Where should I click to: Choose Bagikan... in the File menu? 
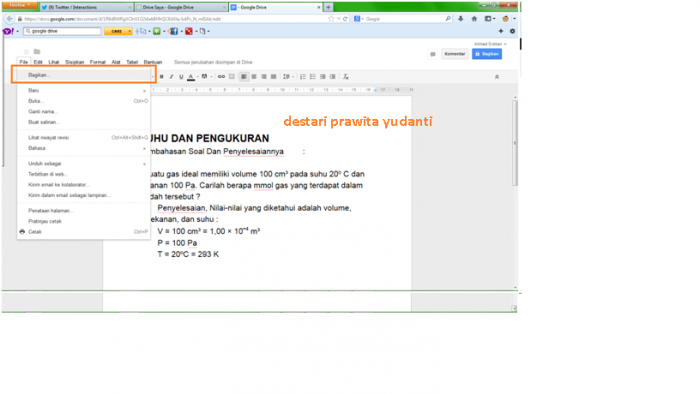pos(83,75)
